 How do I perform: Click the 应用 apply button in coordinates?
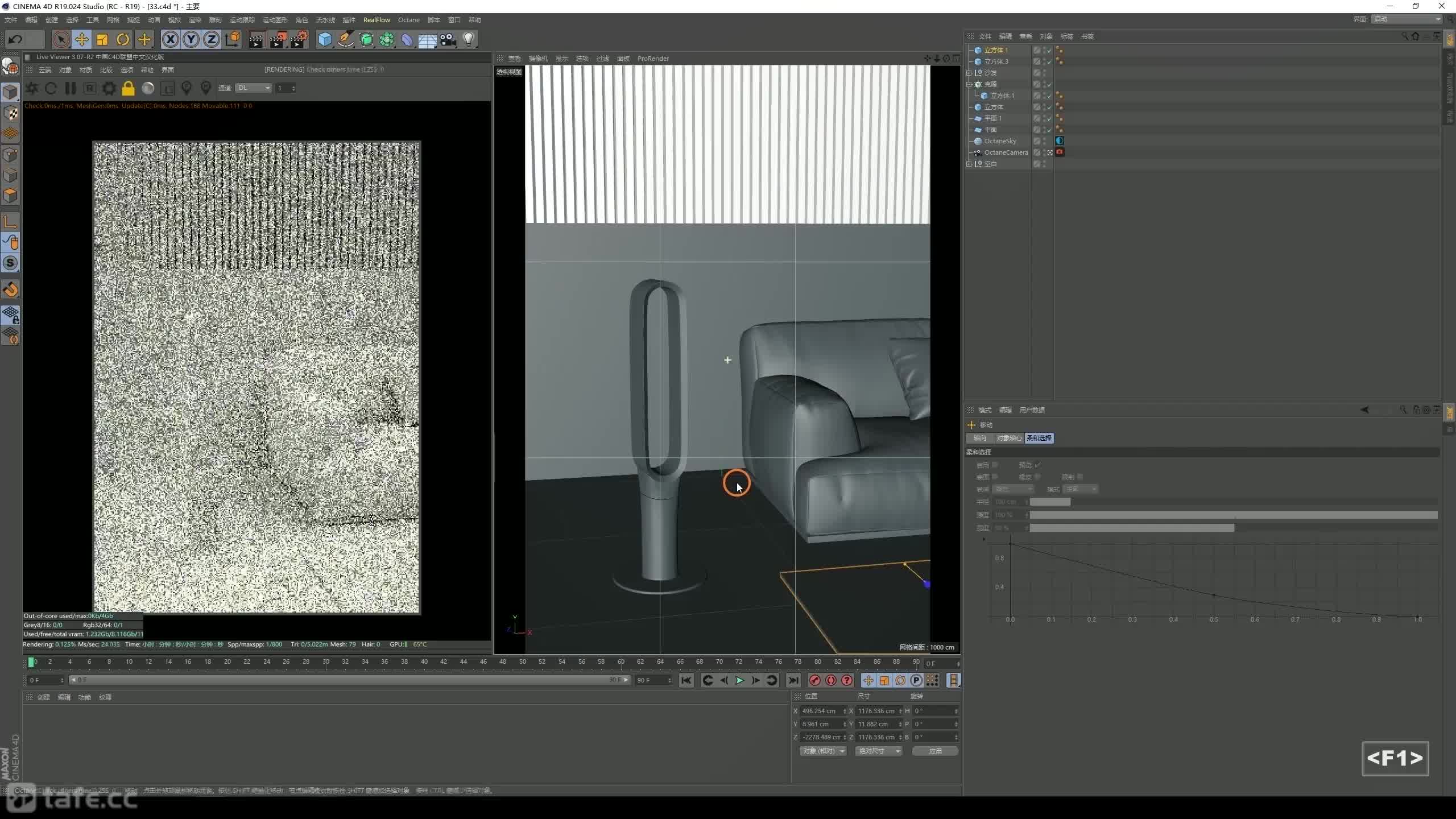click(936, 751)
